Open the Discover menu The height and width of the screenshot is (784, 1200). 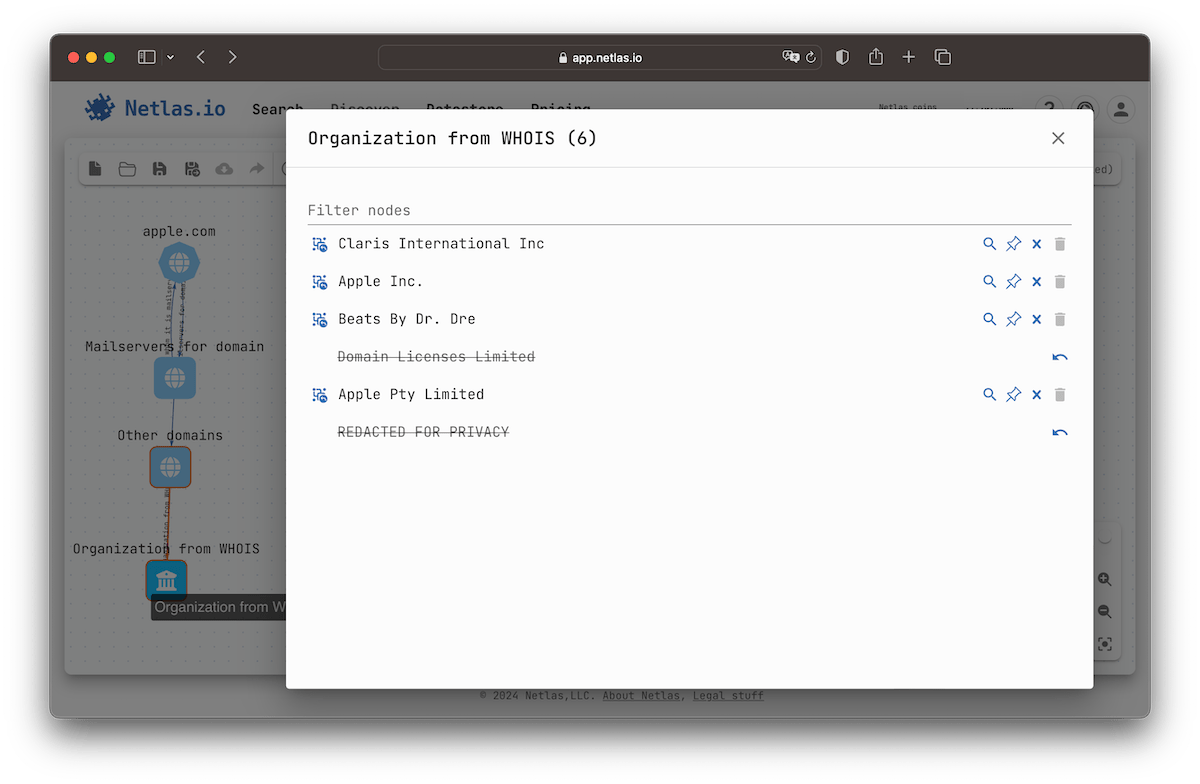[364, 110]
